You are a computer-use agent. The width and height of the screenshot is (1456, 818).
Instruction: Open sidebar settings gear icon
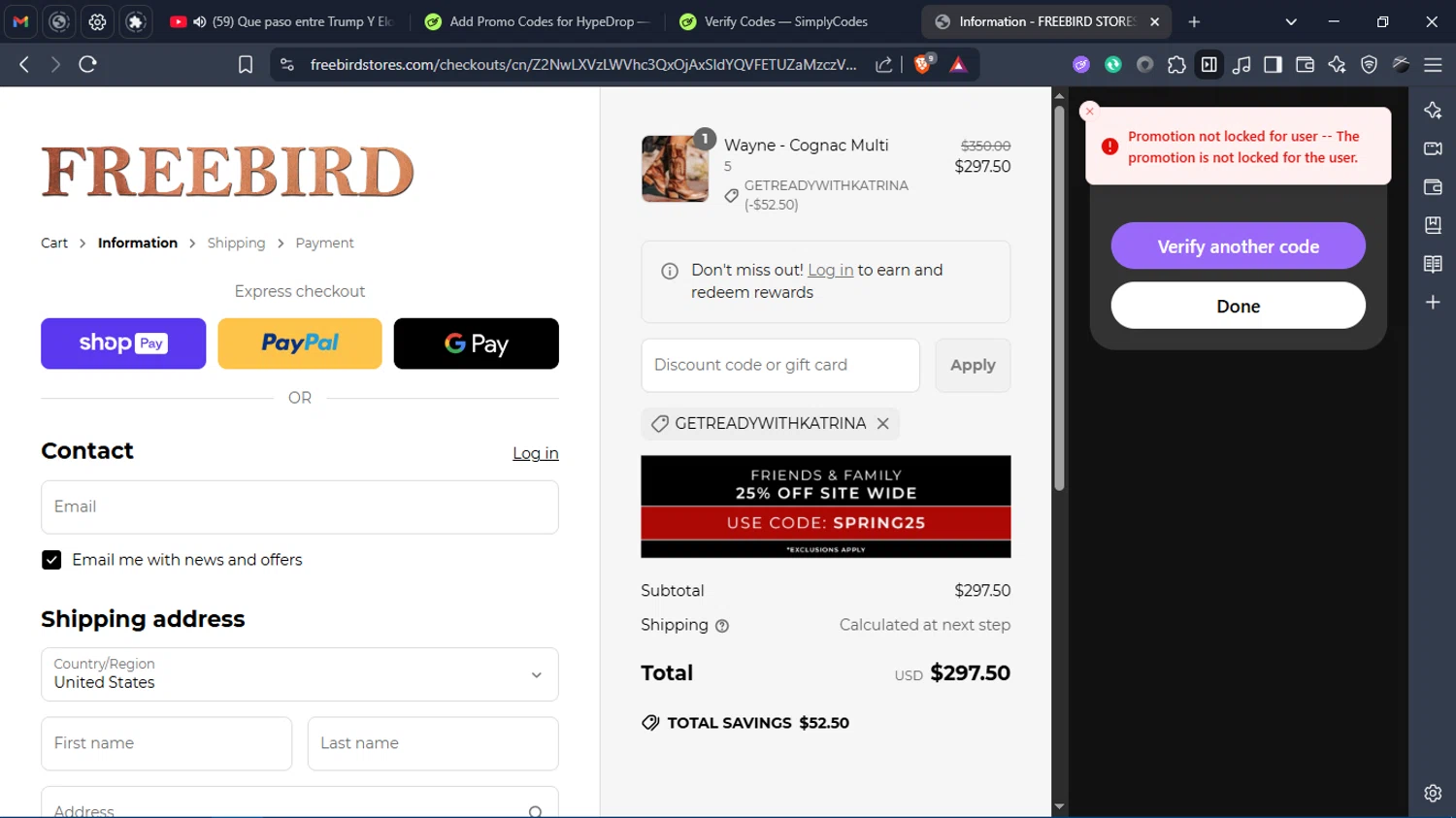1433,793
